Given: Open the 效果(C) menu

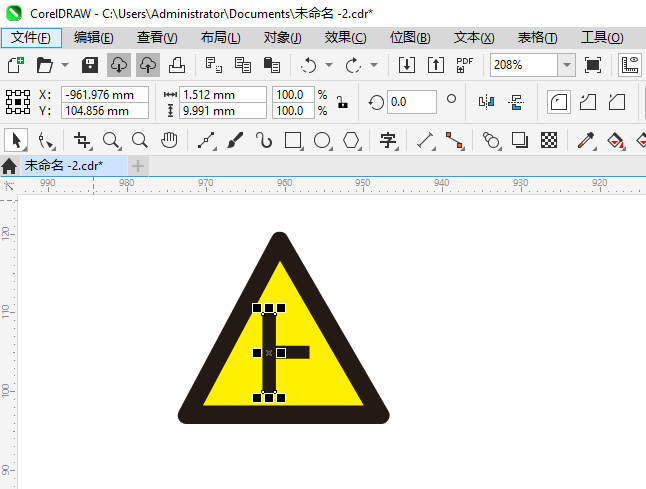Looking at the screenshot, I should tap(345, 38).
